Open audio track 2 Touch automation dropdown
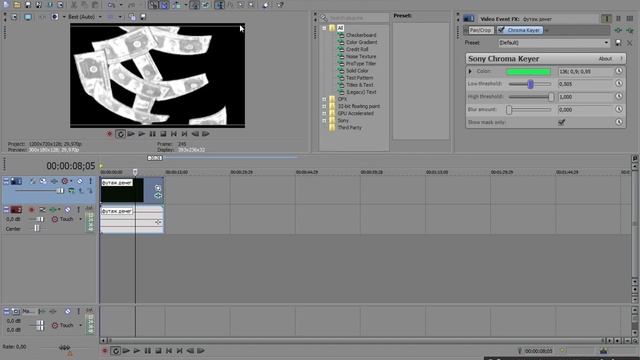Image resolution: width=640 pixels, height=360 pixels. pos(80,219)
